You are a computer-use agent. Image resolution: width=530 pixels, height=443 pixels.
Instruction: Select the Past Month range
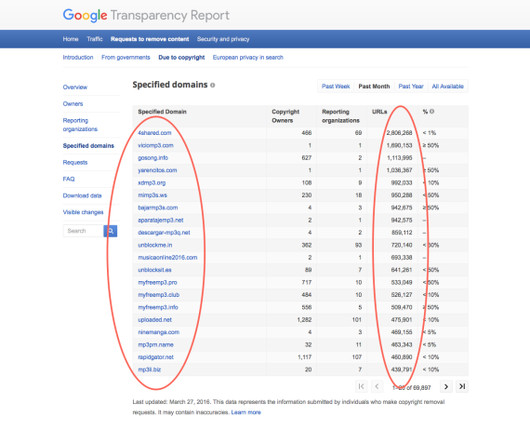(374, 86)
